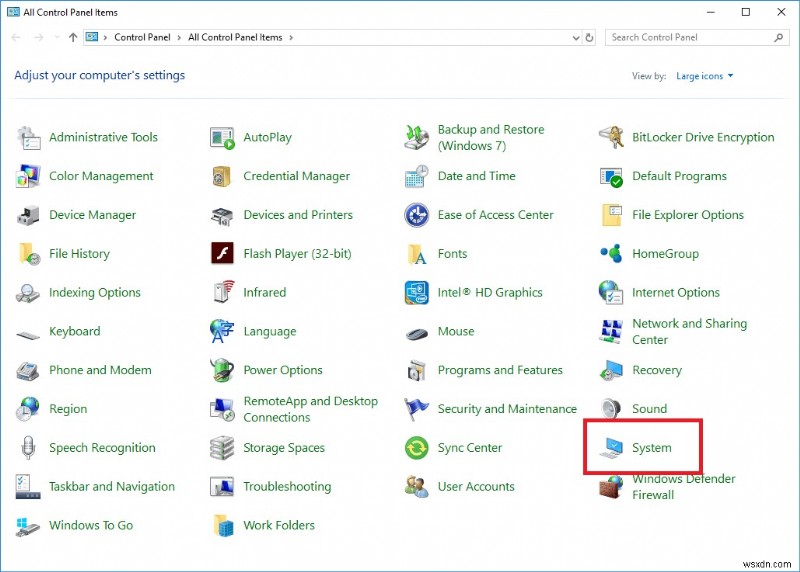Refresh the Control Panel view
800x572 pixels.
pos(589,38)
